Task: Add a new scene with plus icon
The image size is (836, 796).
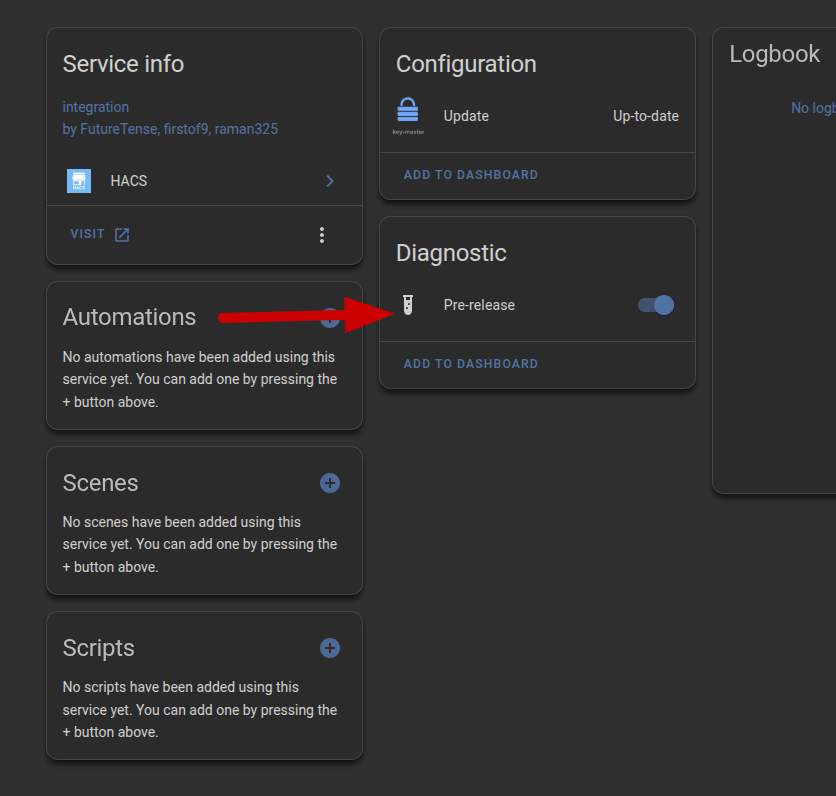Action: [330, 483]
